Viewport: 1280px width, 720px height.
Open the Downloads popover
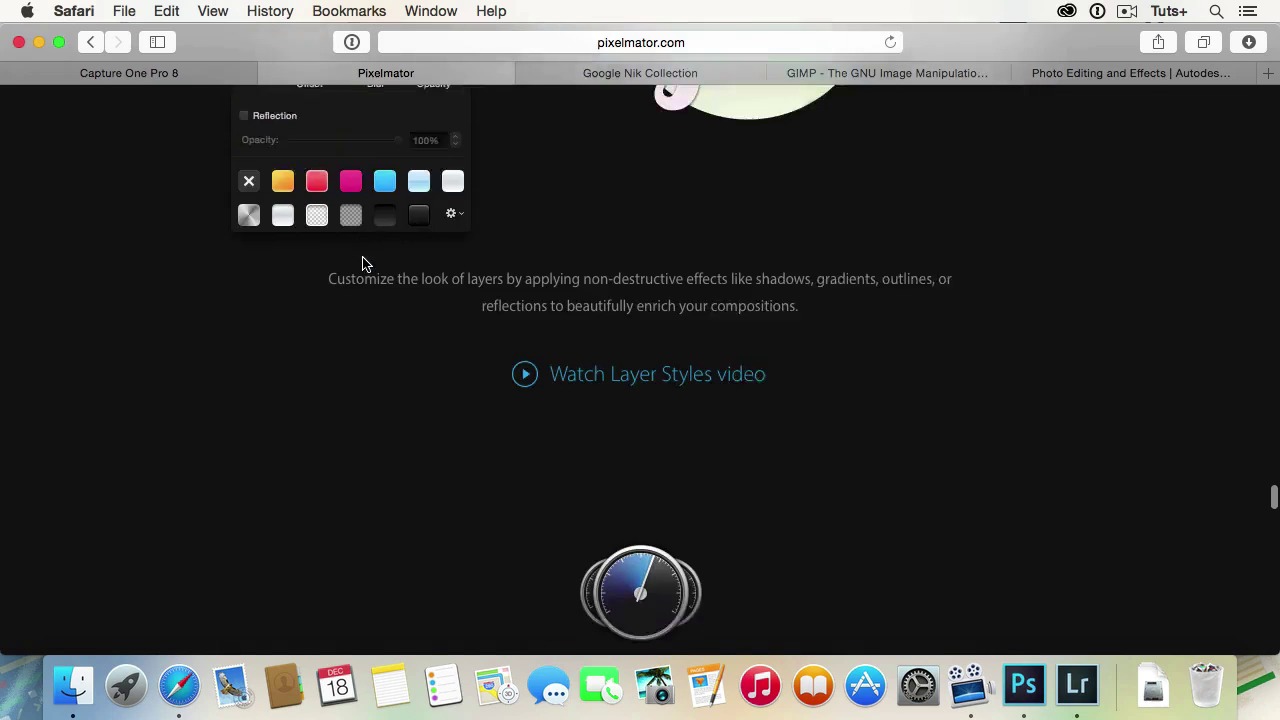[x=1249, y=42]
